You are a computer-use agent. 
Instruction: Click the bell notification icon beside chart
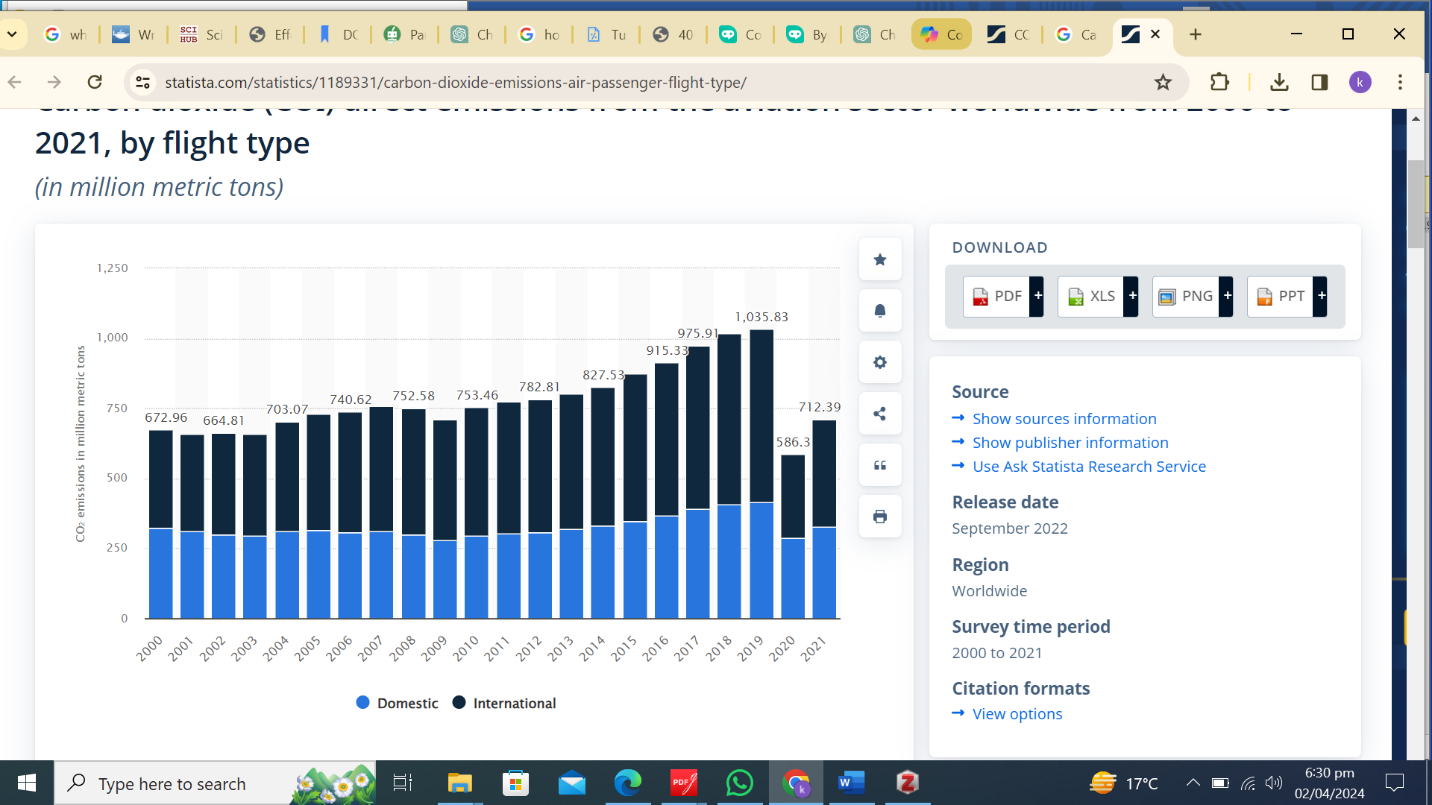pyautogui.click(x=880, y=311)
